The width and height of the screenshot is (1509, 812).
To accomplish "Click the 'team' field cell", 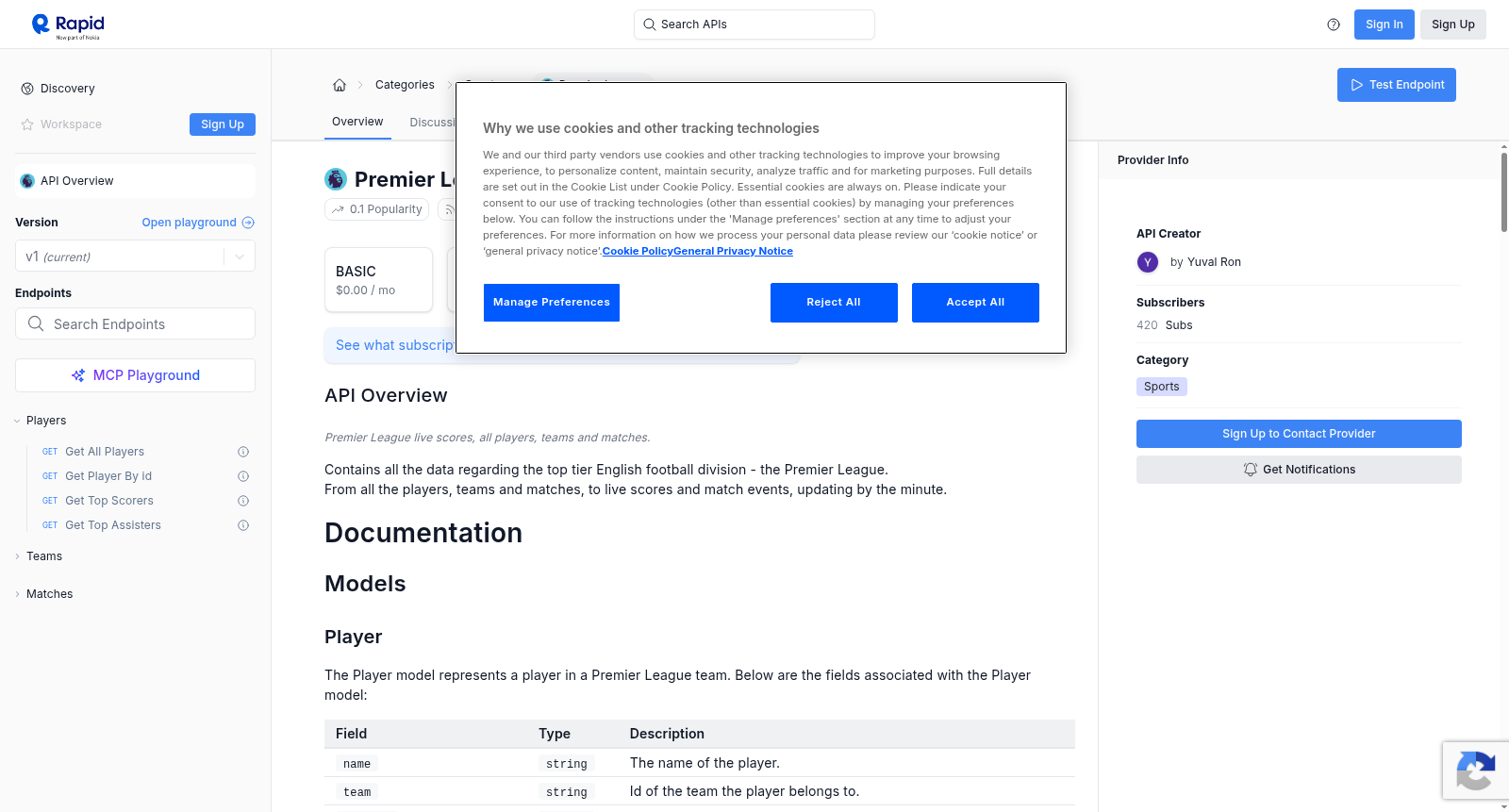I will [x=357, y=792].
